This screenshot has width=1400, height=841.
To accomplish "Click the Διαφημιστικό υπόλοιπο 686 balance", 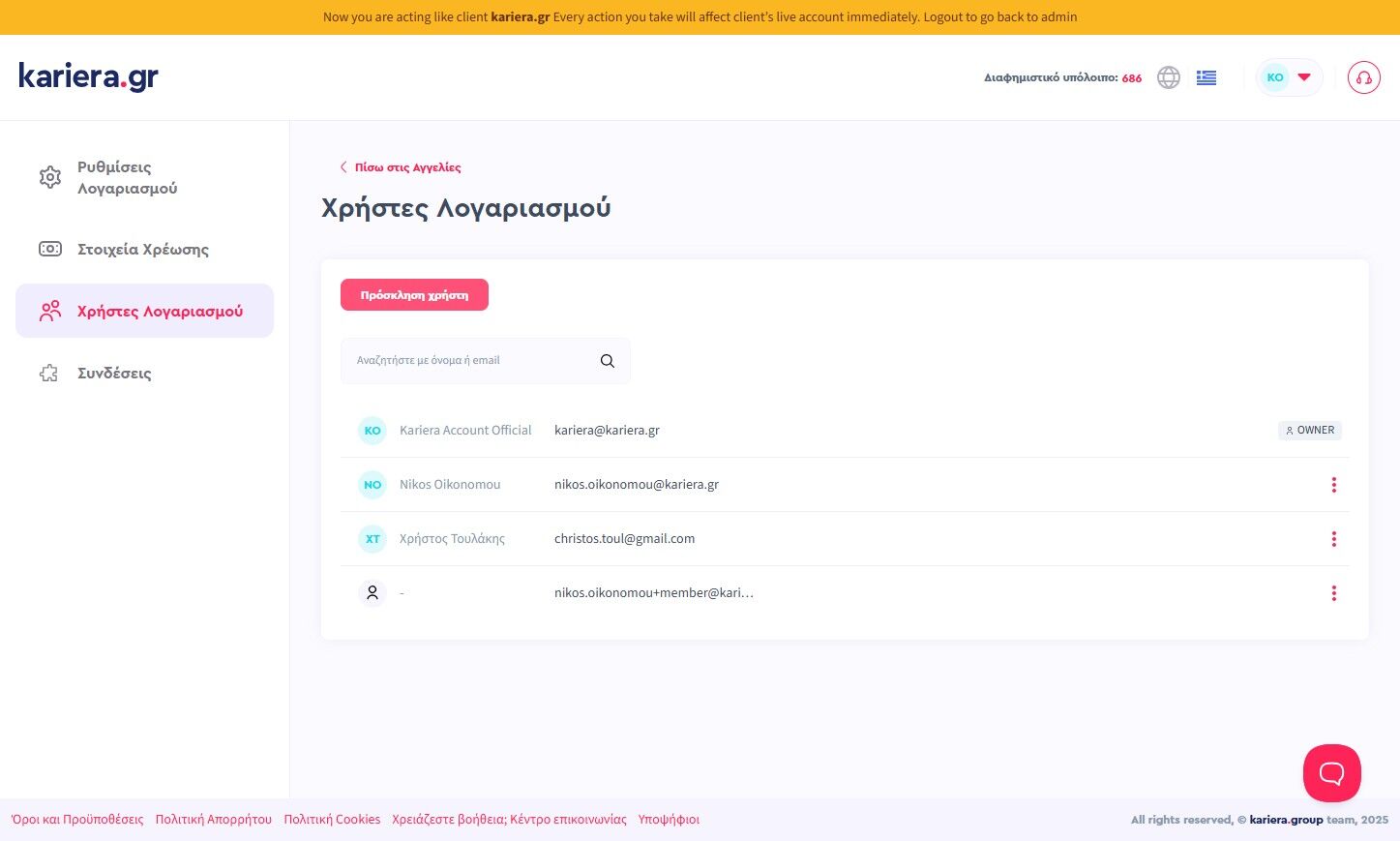I will [1062, 77].
